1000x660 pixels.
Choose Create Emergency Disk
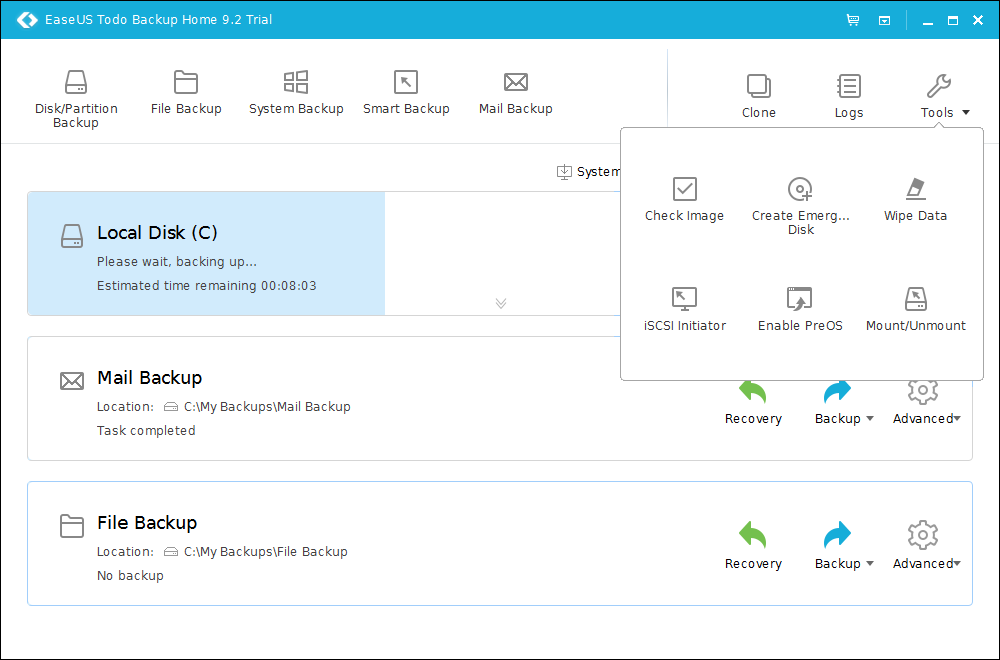click(x=800, y=206)
